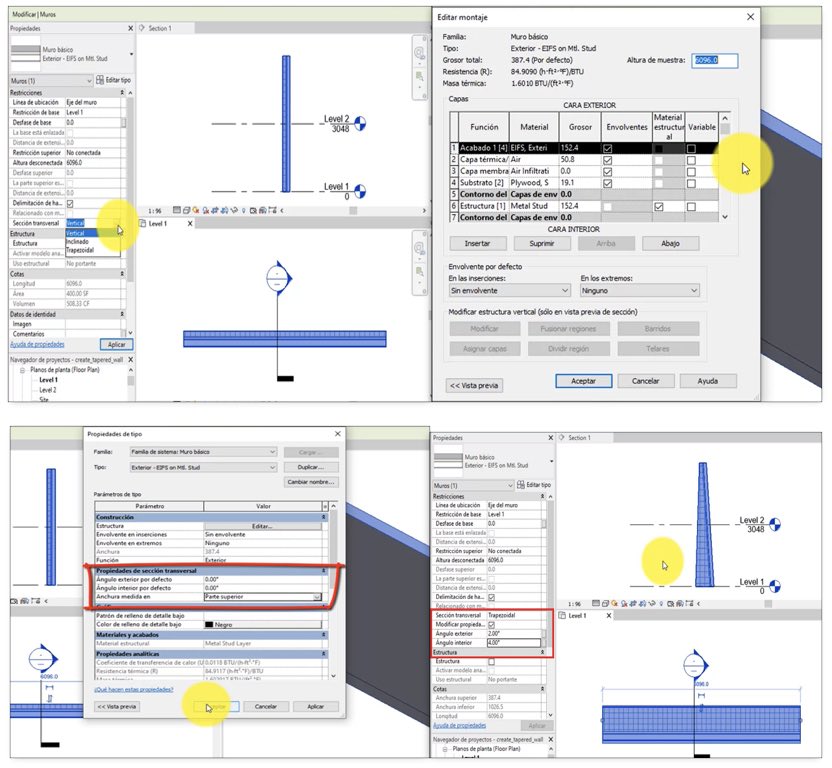
Task: Click horizontal scrollbar thumb under straight-wall Section 1
Action: coord(353,211)
